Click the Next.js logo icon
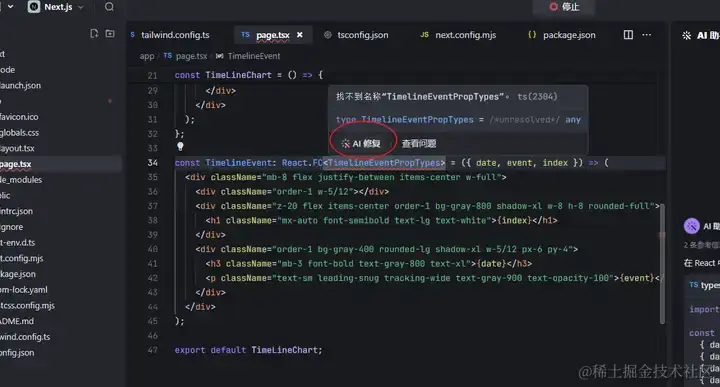The height and width of the screenshot is (387, 720). (34, 6)
